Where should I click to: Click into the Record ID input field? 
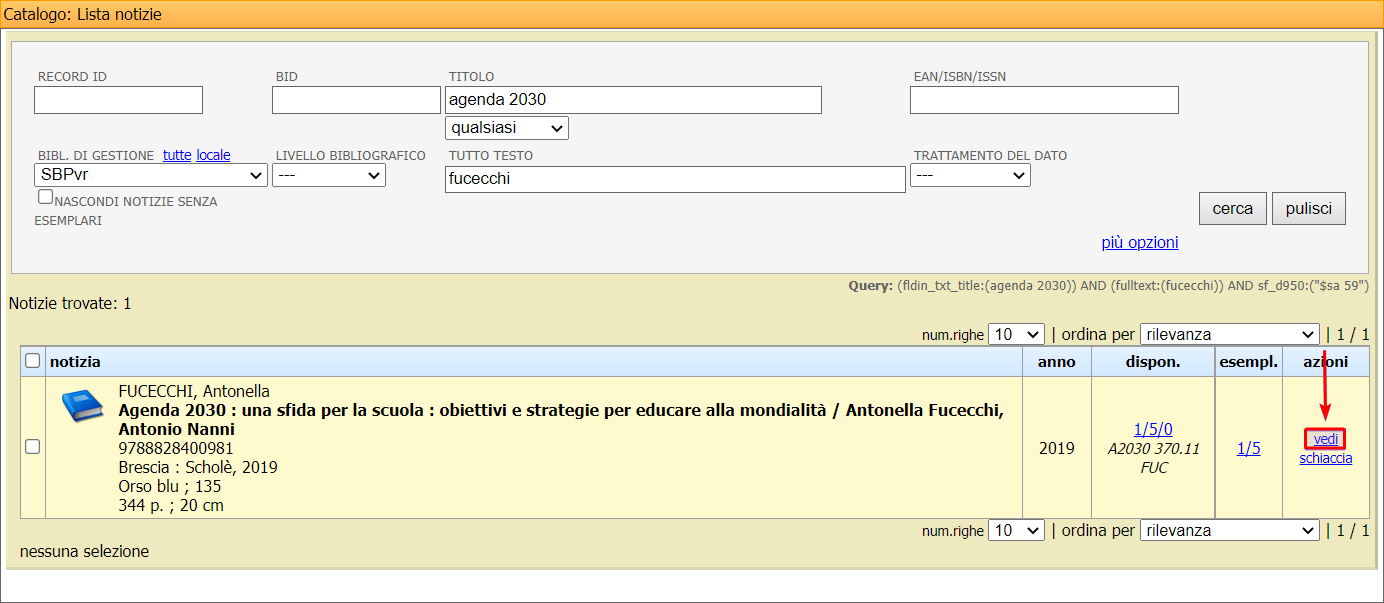coord(118,100)
